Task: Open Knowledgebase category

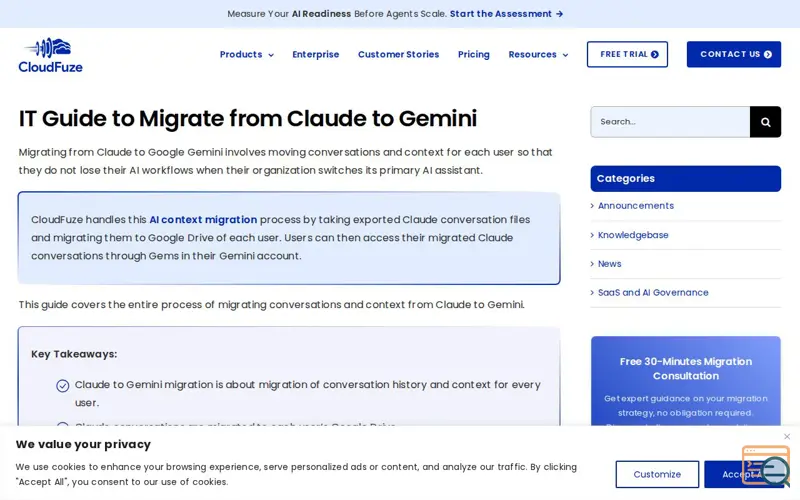Action: coord(633,235)
